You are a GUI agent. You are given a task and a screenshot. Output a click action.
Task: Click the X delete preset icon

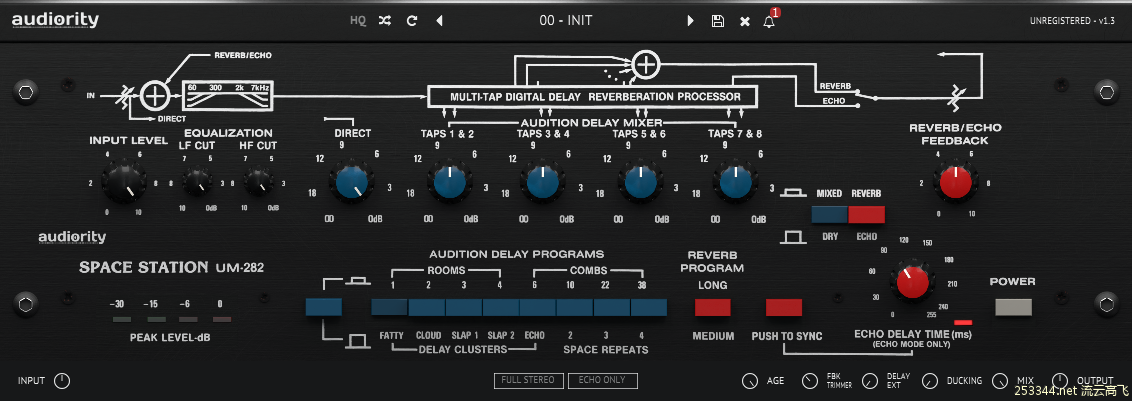[x=744, y=22]
